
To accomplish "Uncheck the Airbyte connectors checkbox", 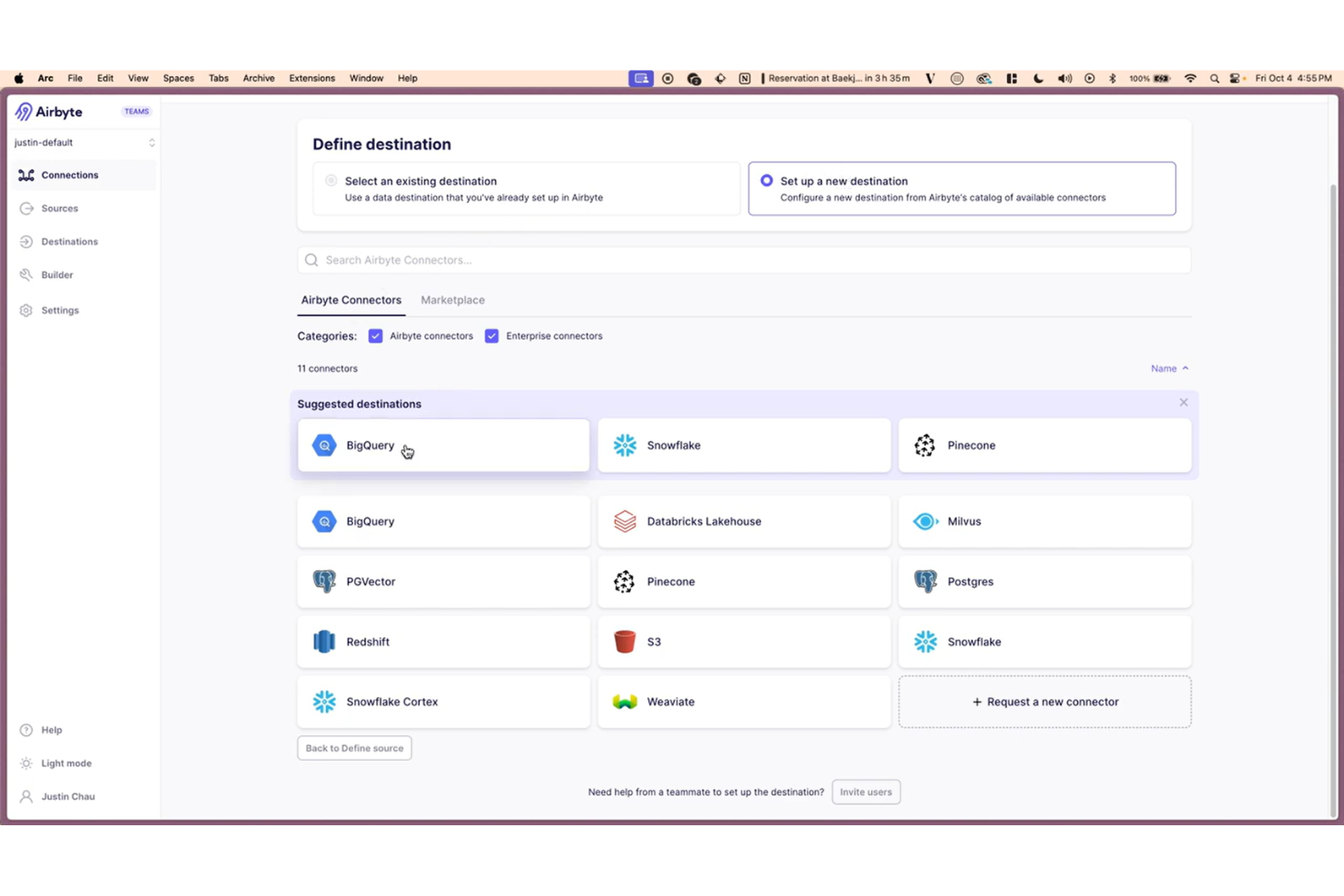I will point(375,336).
